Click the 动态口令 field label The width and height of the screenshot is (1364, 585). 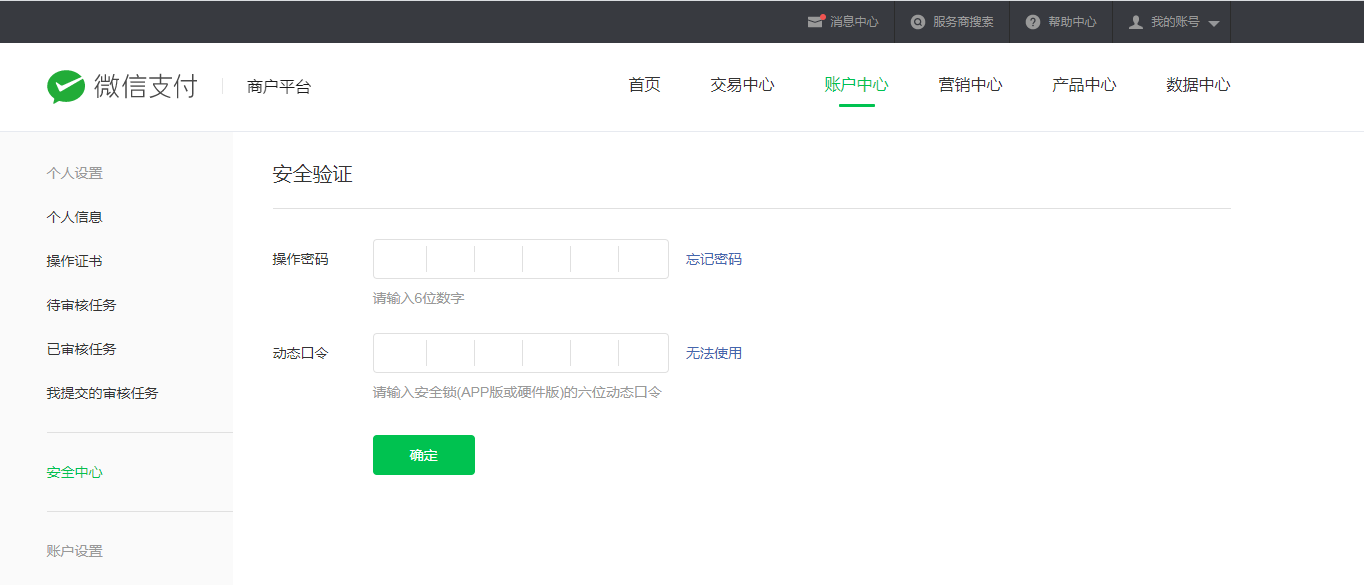[x=300, y=353]
